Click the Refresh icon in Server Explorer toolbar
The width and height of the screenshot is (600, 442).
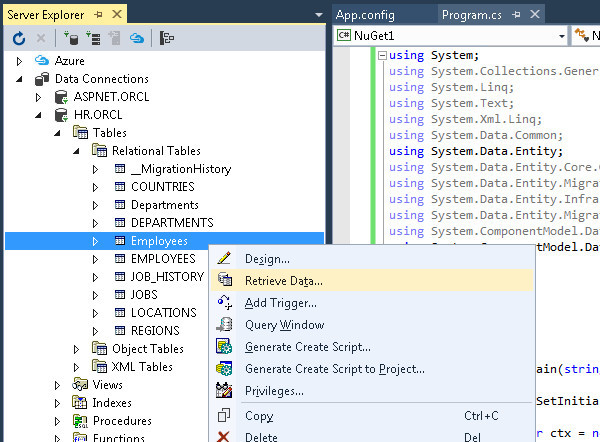(19, 37)
